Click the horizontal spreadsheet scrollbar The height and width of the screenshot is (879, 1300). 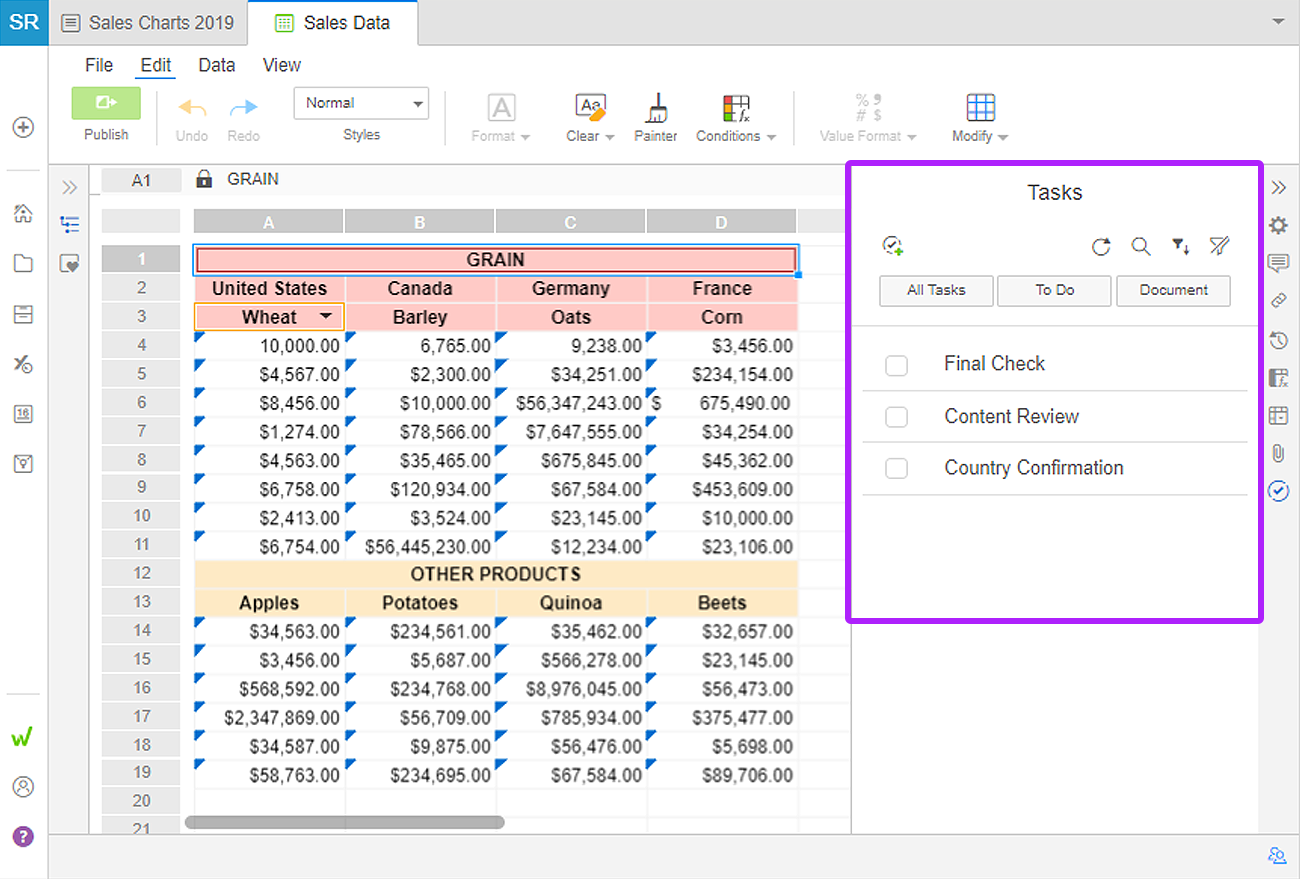345,822
